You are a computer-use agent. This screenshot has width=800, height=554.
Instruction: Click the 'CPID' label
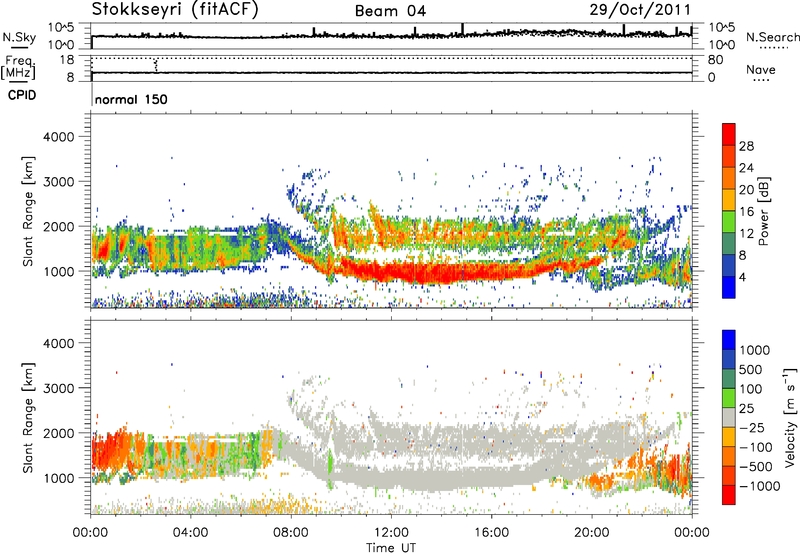[x=22, y=95]
